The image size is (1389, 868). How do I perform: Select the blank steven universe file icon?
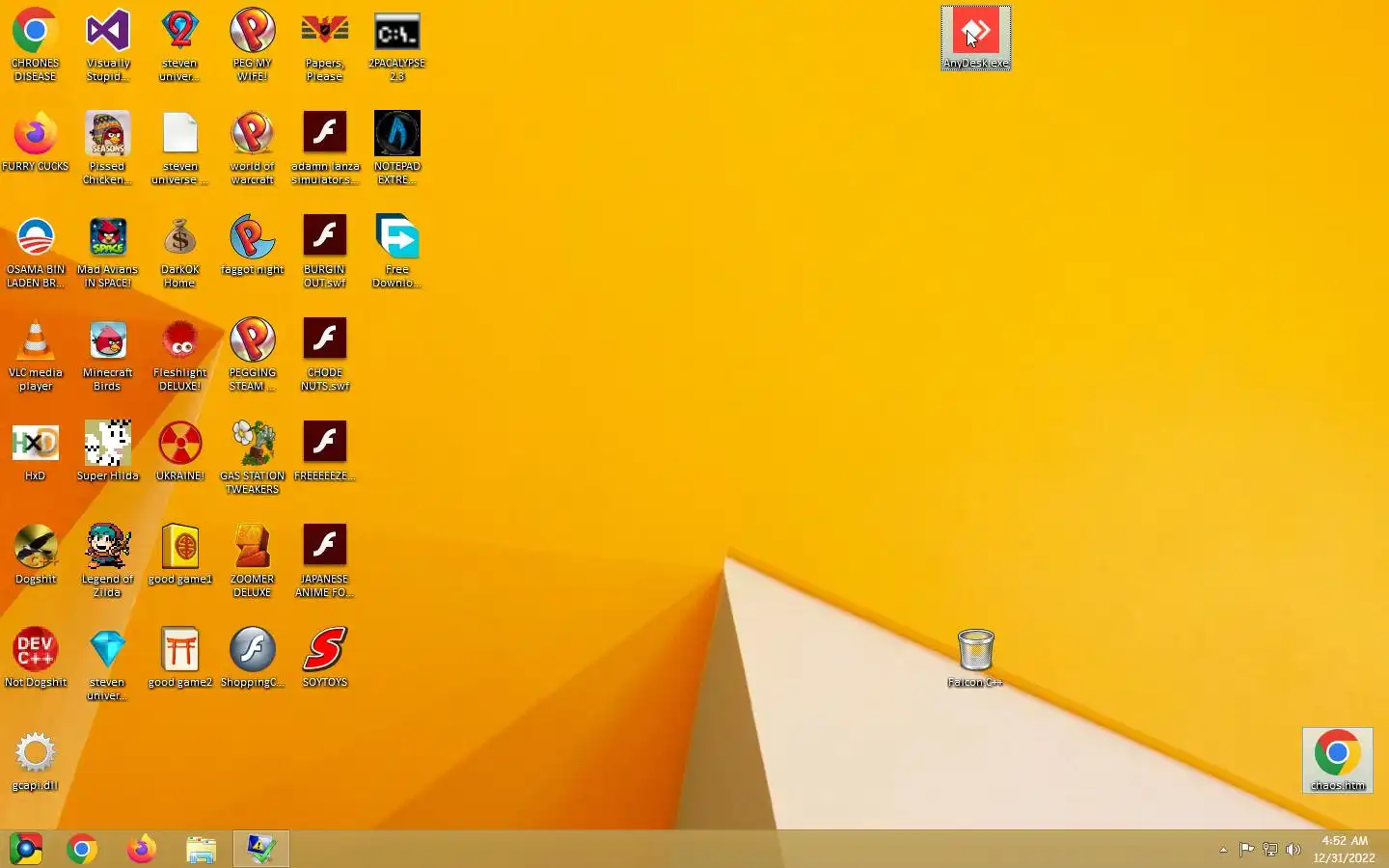coord(180,148)
